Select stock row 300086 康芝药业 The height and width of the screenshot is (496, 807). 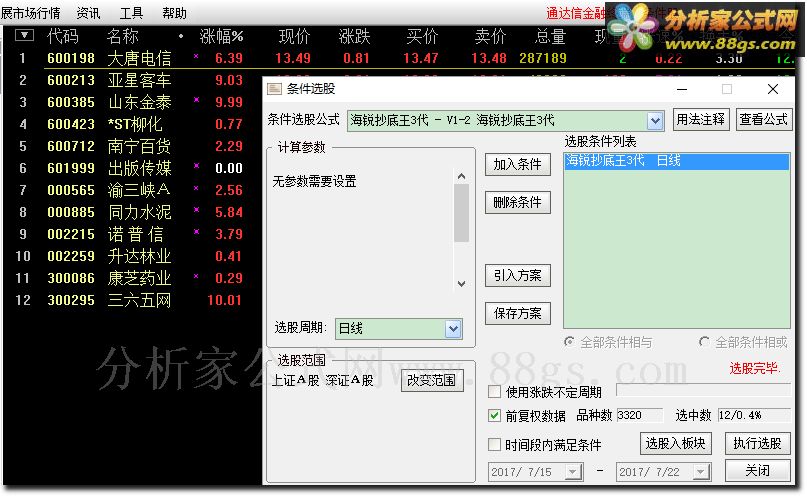[132, 278]
